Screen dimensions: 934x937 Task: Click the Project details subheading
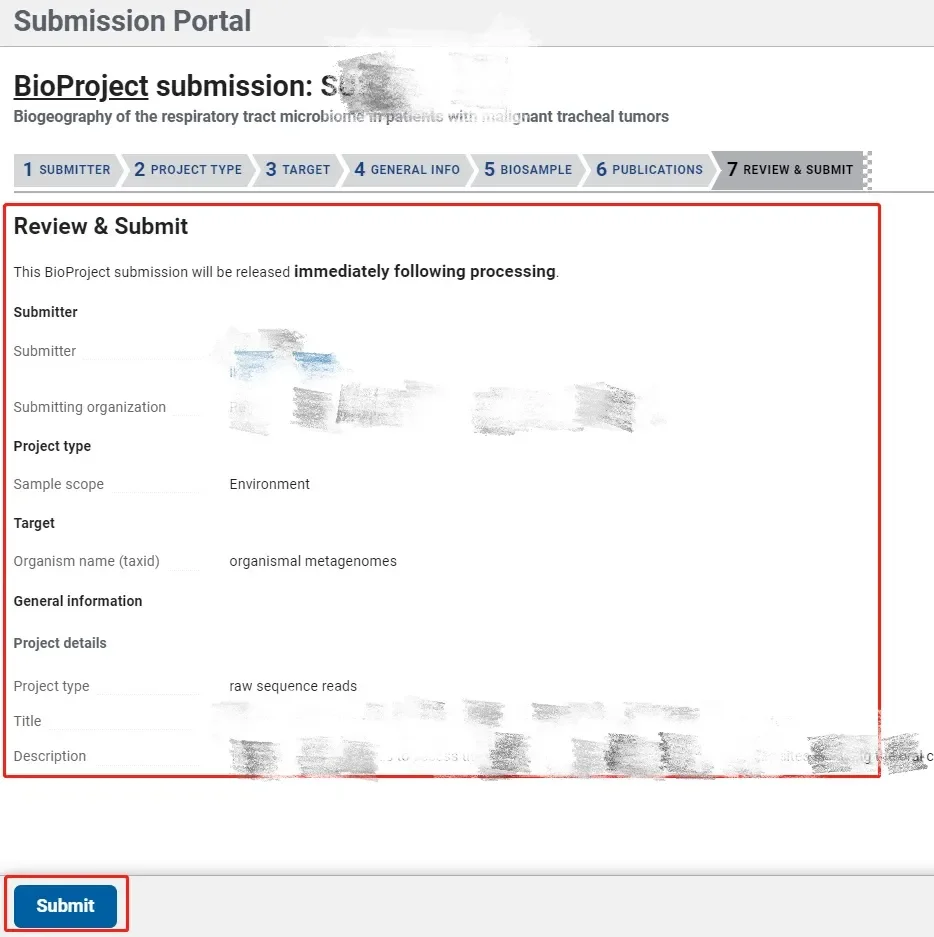pos(60,643)
